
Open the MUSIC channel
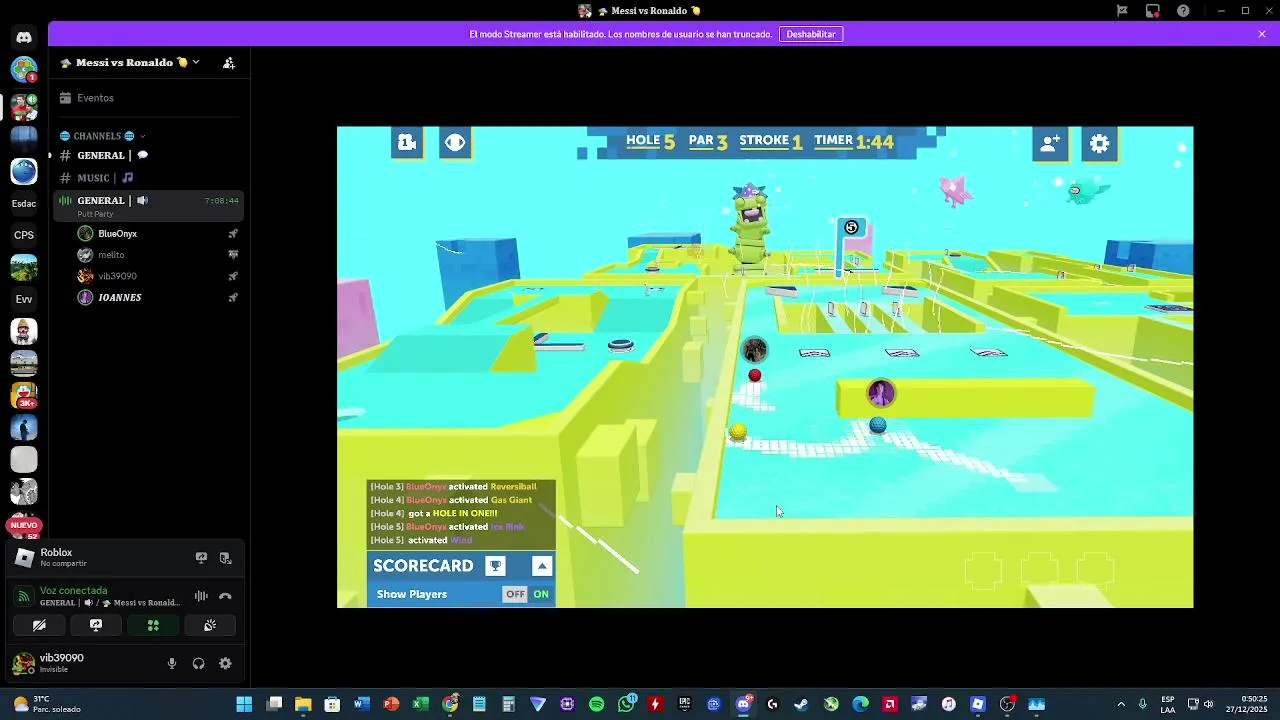click(148, 178)
